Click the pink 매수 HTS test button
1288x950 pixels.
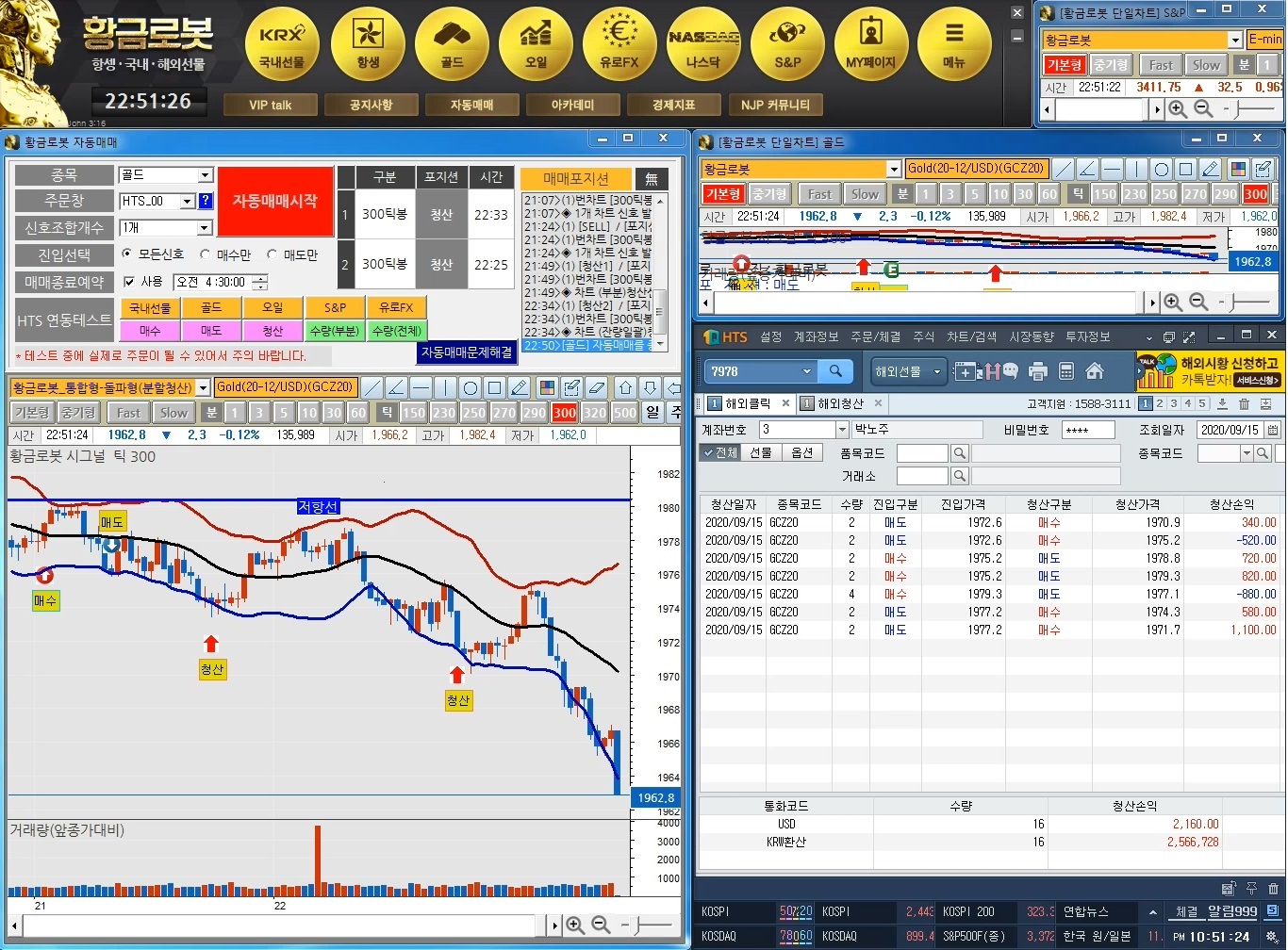tap(150, 331)
